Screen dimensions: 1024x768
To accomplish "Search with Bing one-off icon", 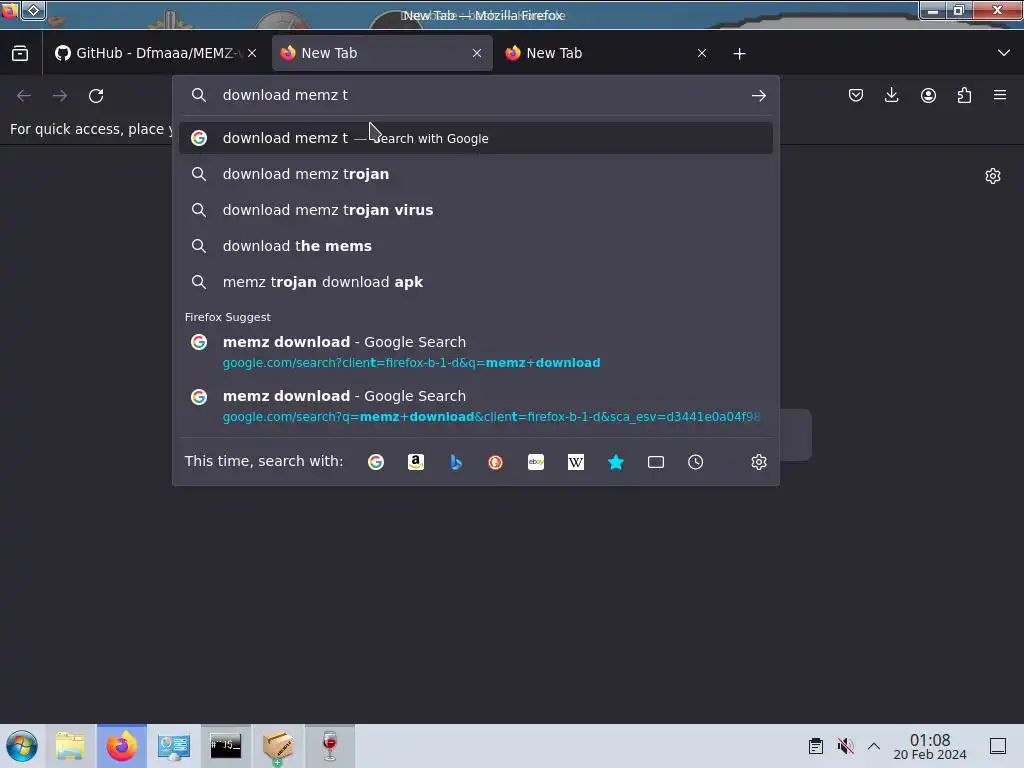I will point(456,462).
